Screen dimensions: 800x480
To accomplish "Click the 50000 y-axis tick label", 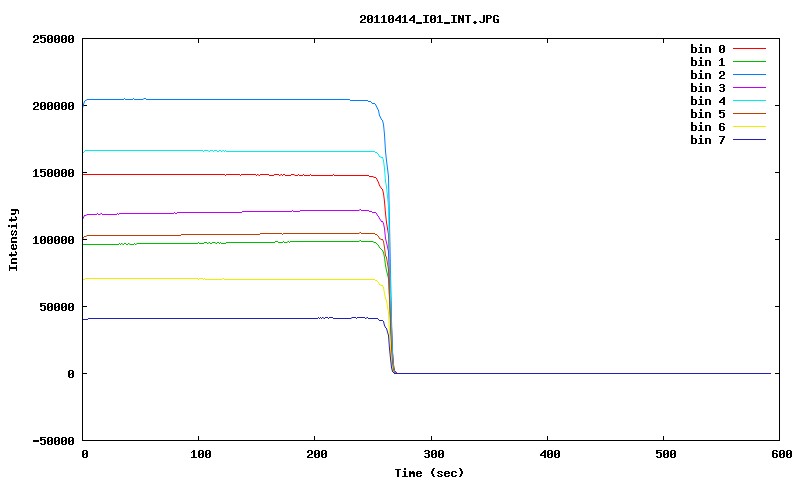I will click(57, 307).
